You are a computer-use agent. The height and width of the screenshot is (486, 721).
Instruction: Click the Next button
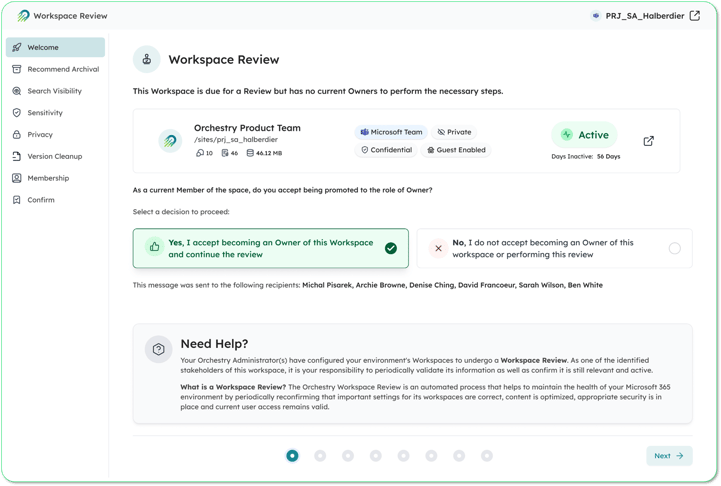pos(669,456)
